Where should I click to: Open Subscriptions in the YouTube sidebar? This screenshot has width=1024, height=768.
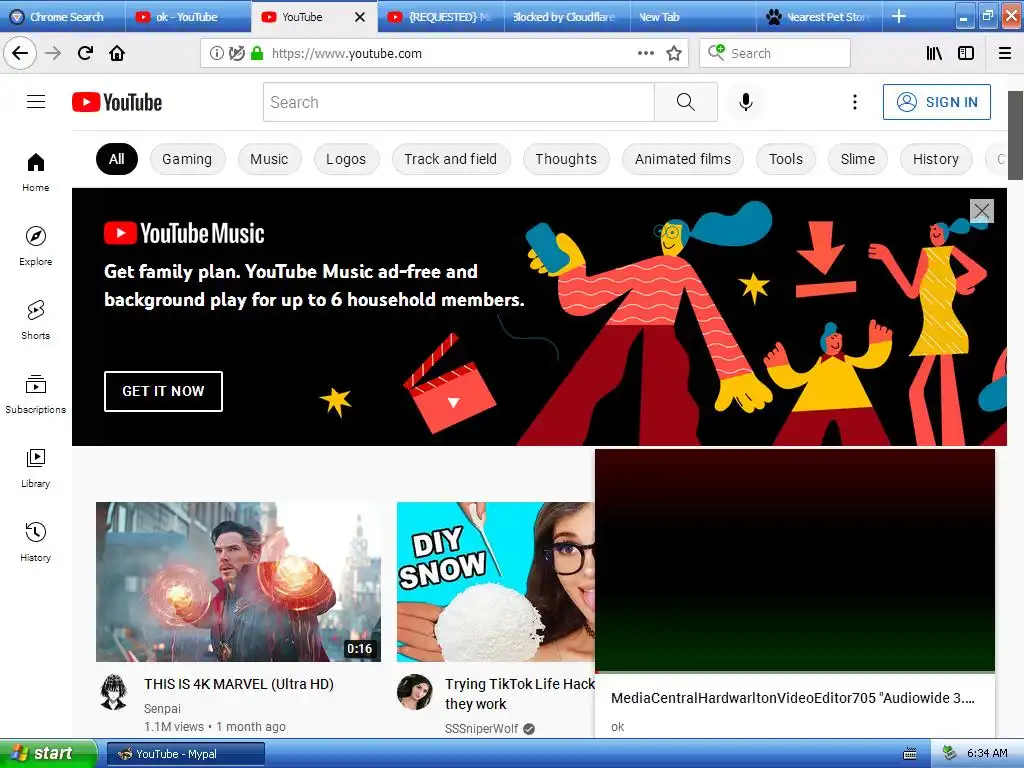point(36,394)
